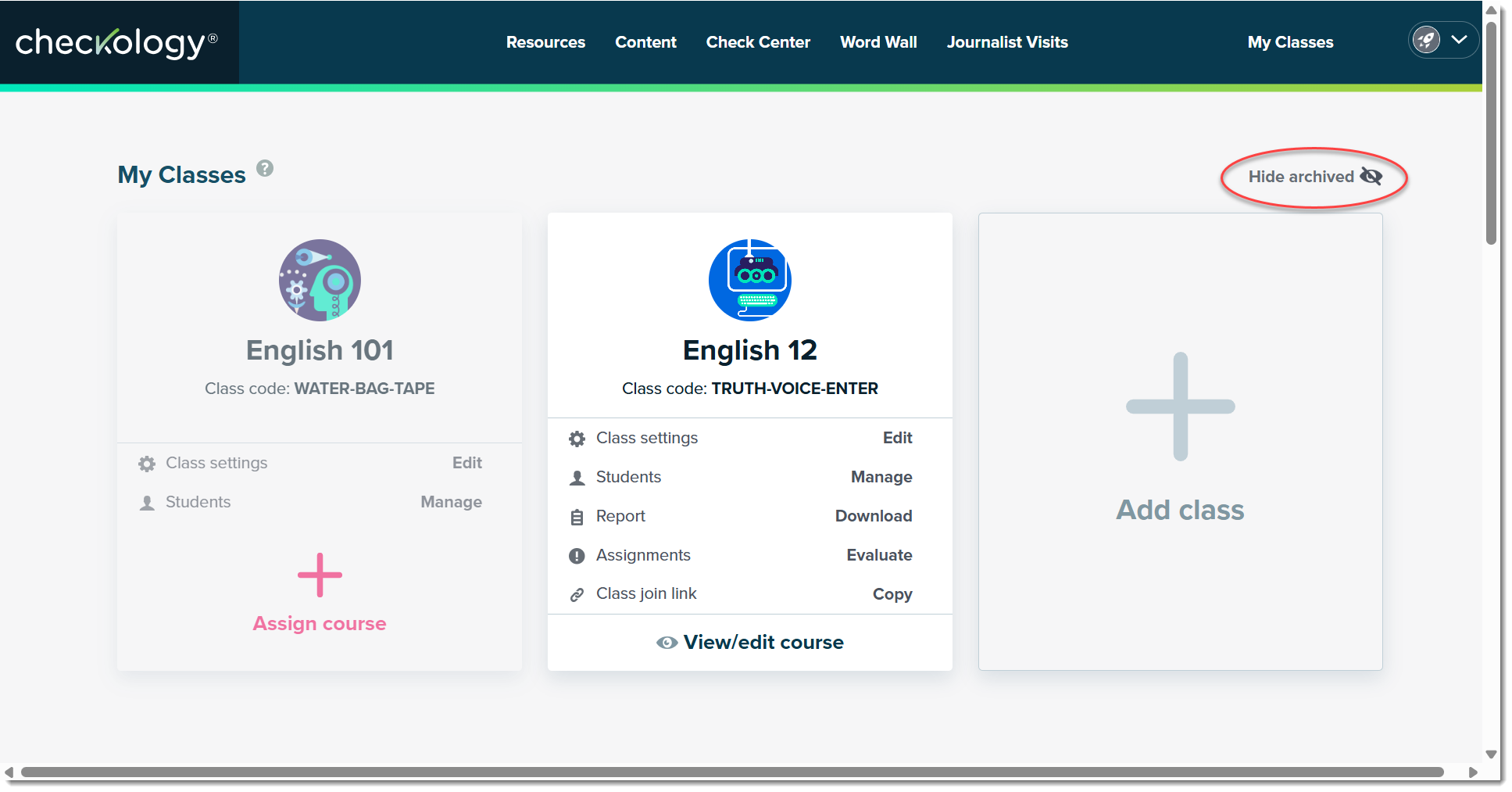Click the Add class label
Screen dimensions: 1512x792
[x=1180, y=510]
